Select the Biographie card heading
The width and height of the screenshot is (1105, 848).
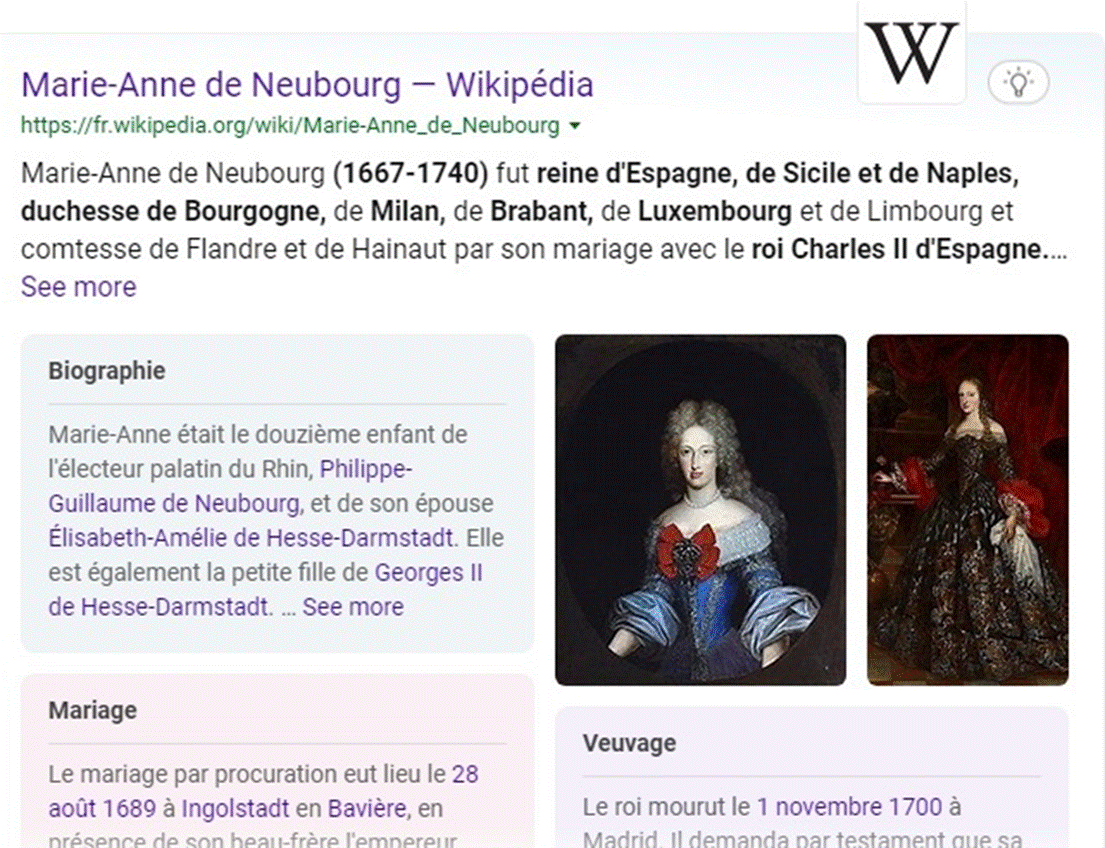tap(107, 371)
